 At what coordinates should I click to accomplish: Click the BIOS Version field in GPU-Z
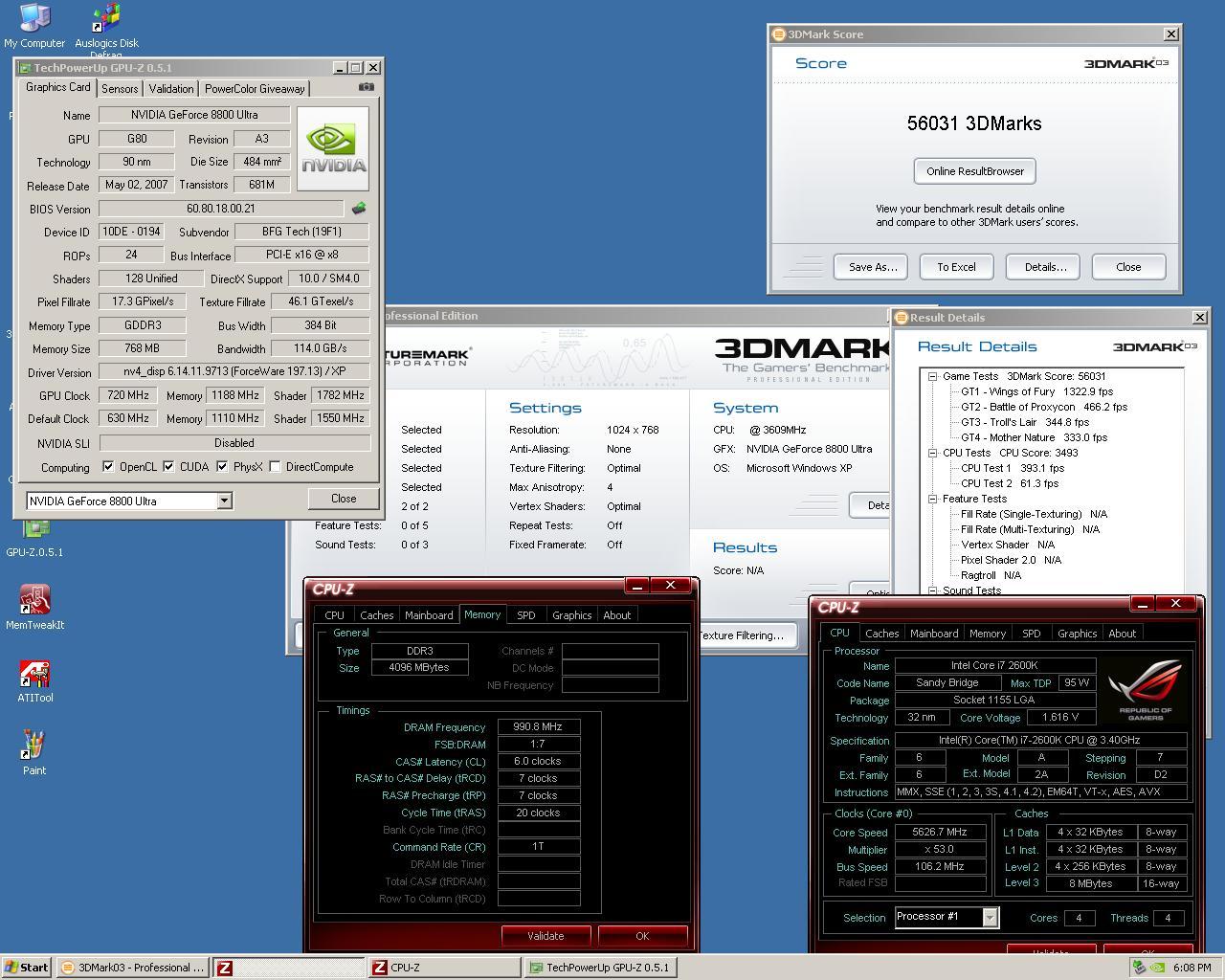221,209
